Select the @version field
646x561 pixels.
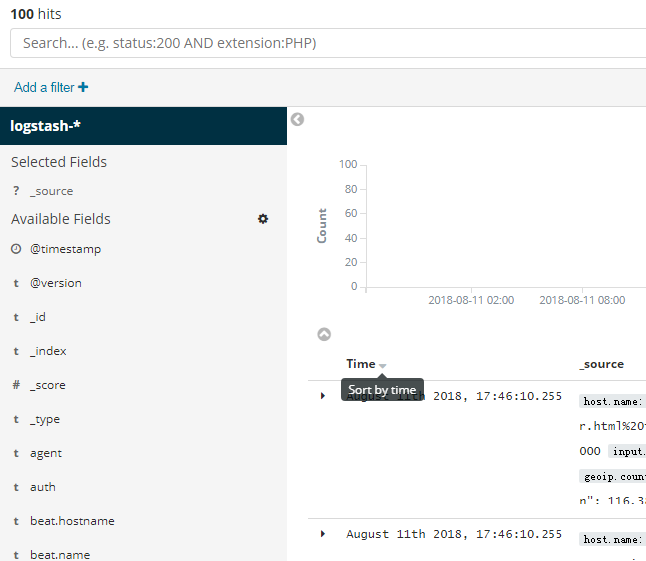click(x=56, y=283)
